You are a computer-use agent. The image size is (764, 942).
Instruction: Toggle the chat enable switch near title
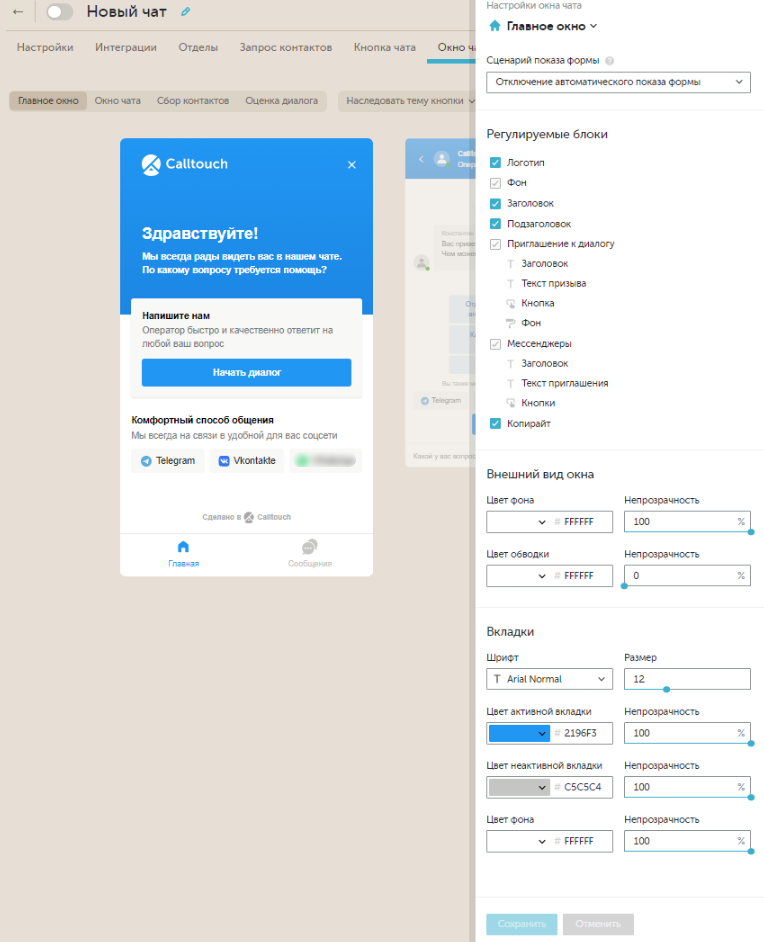(60, 12)
